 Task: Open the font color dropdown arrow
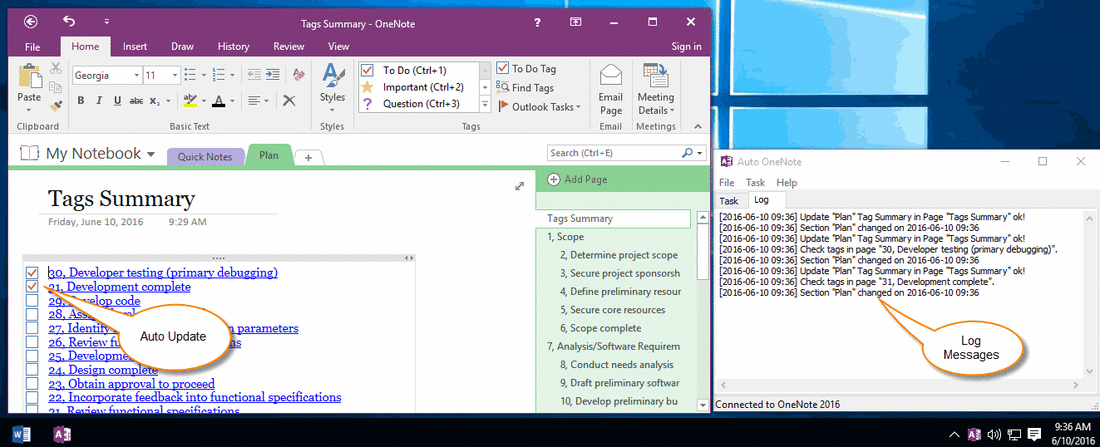pos(234,101)
